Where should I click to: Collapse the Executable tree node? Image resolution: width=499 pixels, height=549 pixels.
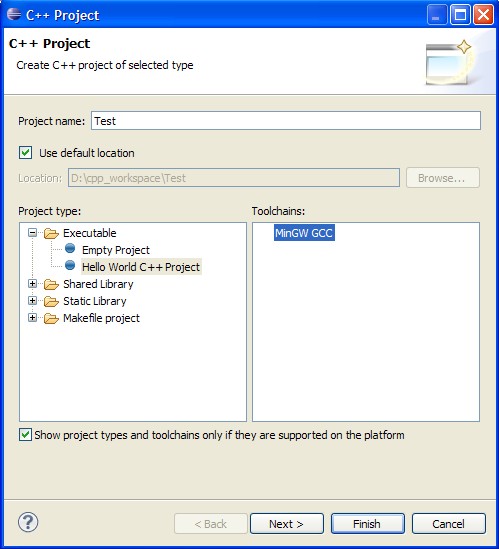(32, 232)
